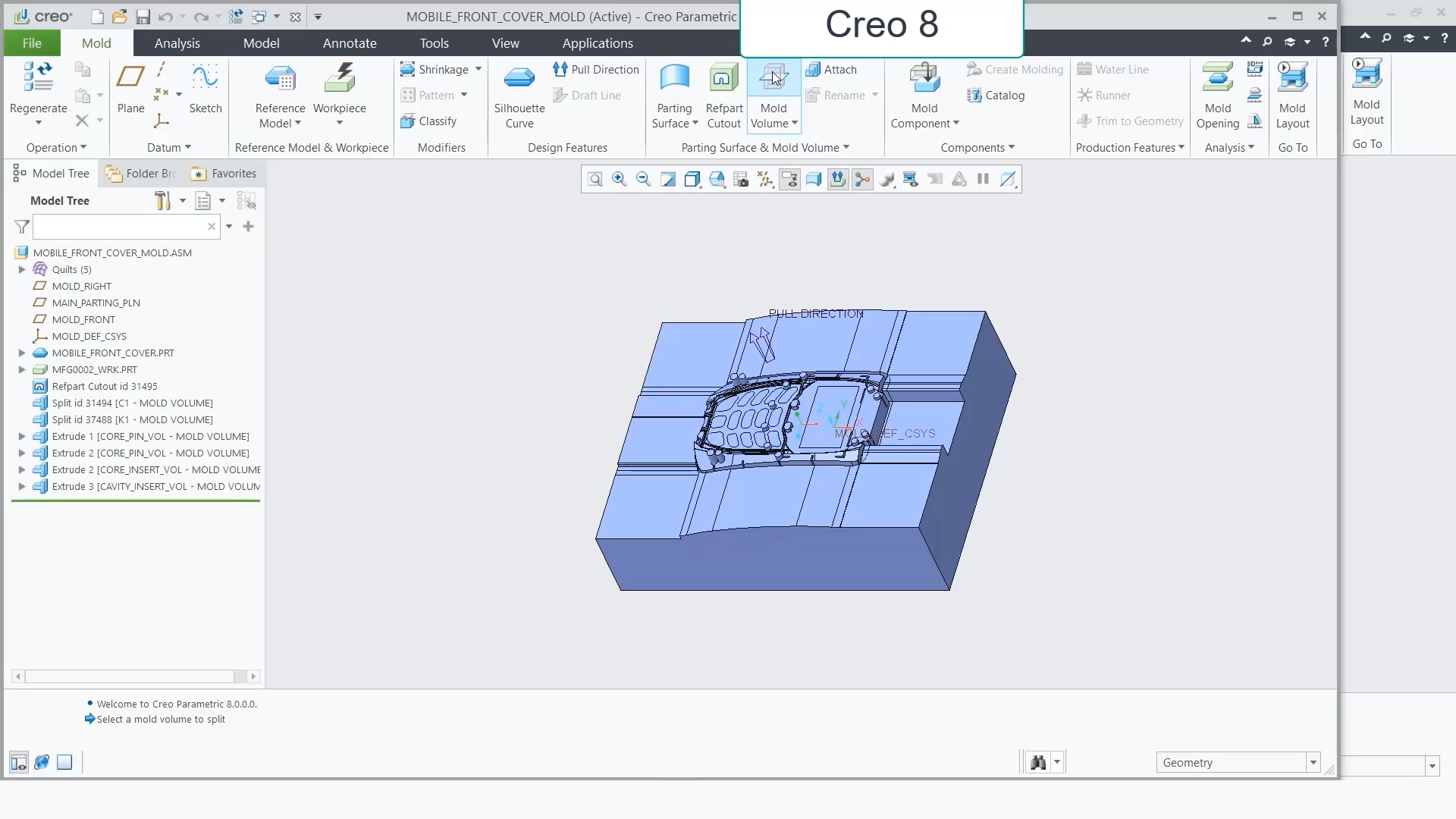
Task: Select the Plane datum tool
Action: [130, 88]
